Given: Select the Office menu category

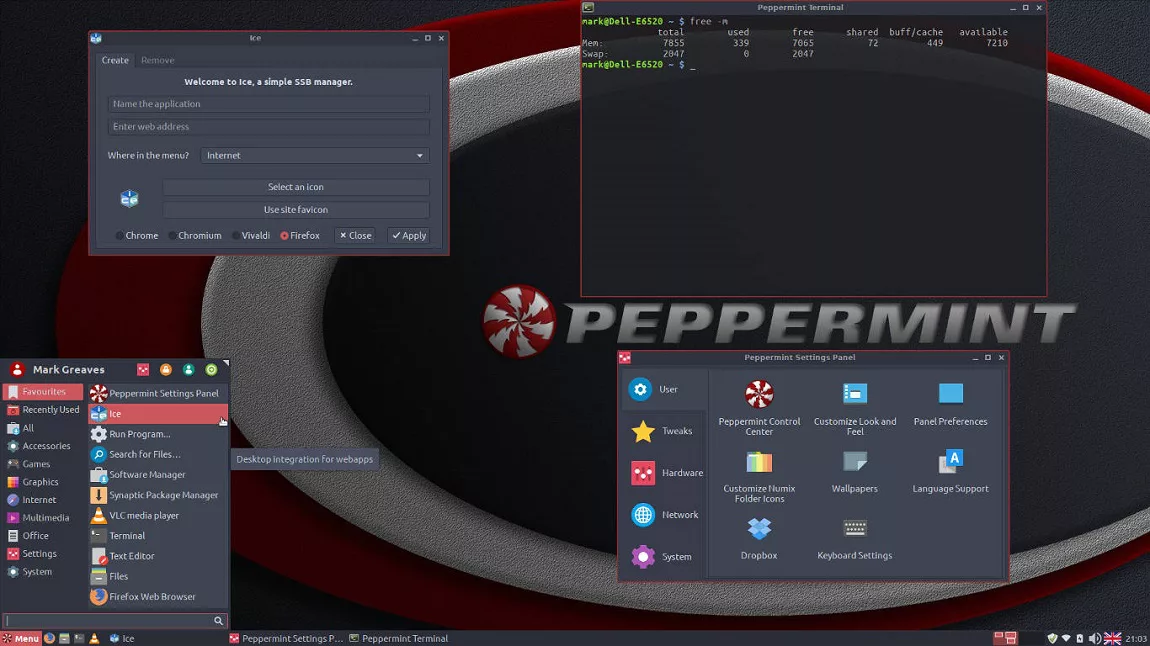Looking at the screenshot, I should (43, 536).
